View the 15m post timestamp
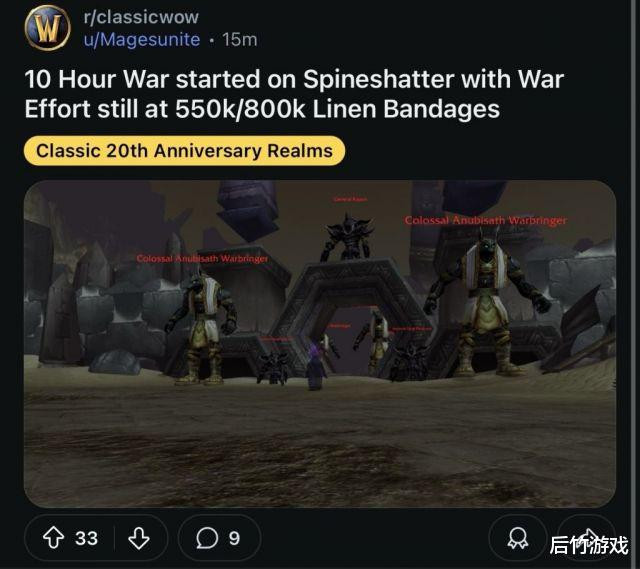This screenshot has width=640, height=569. [240, 40]
